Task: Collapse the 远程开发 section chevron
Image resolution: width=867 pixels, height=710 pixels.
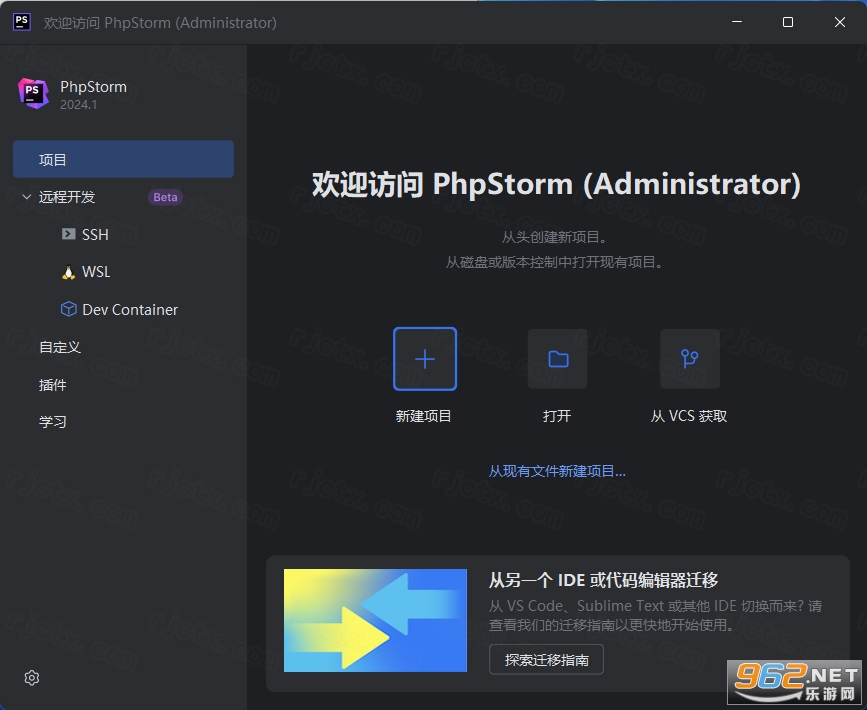Action: 26,197
